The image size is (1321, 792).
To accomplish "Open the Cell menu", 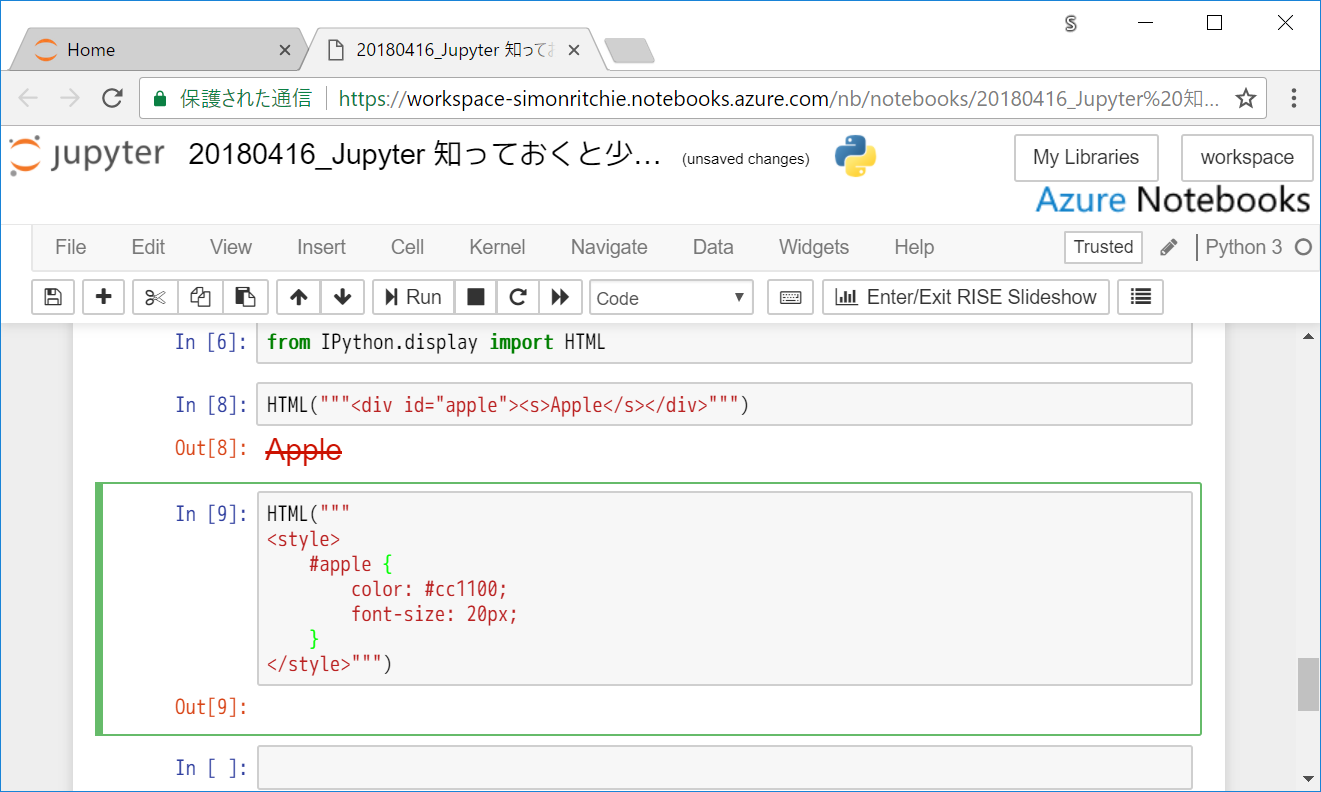I will coord(407,247).
